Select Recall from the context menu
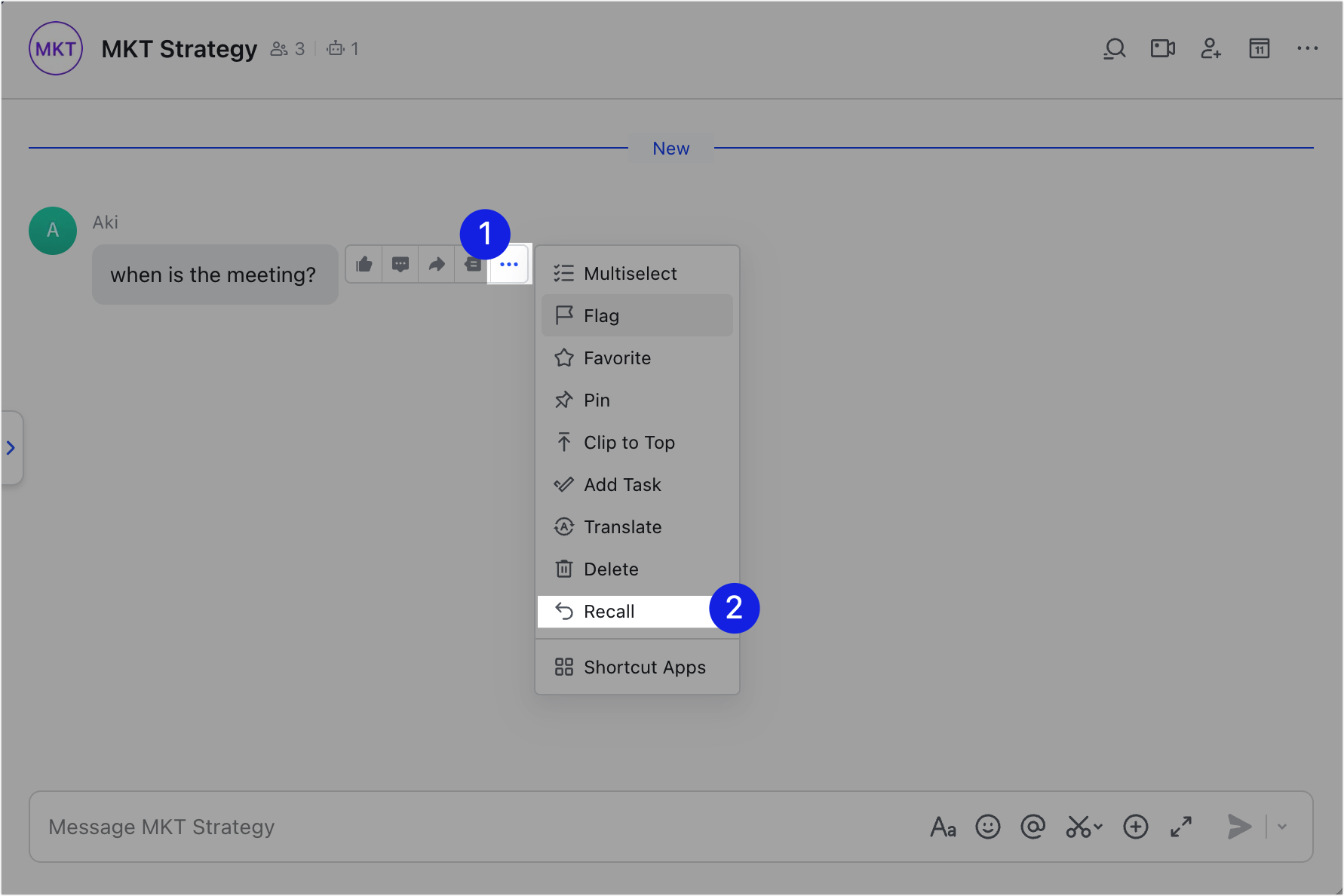 click(x=609, y=612)
